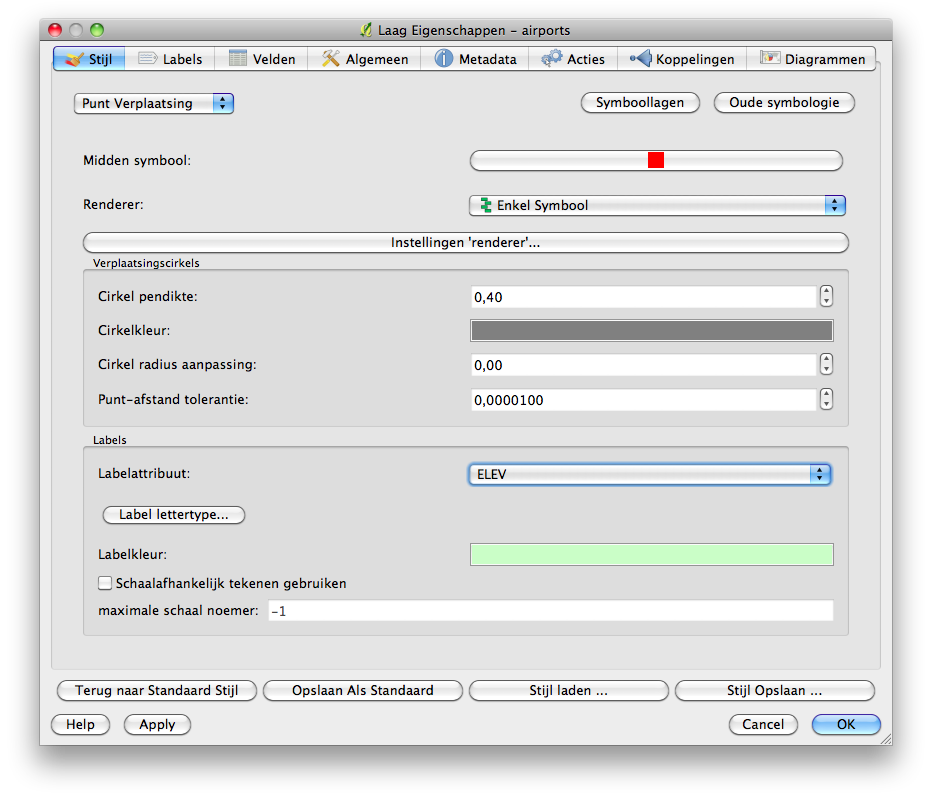Click the Midden symbool red square button
Screen dimensions: 932x800
tap(656, 160)
